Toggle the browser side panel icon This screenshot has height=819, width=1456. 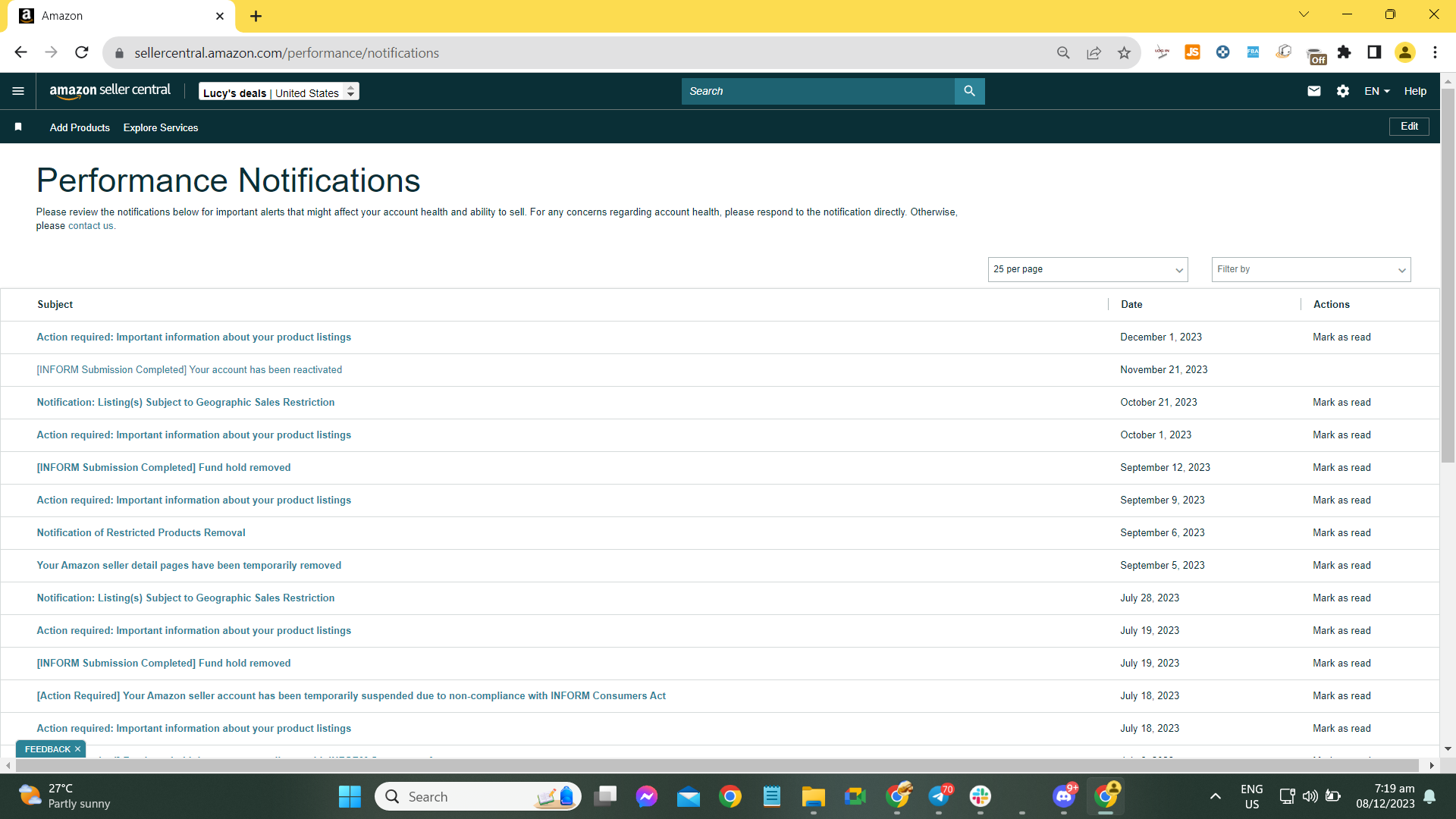[1374, 52]
